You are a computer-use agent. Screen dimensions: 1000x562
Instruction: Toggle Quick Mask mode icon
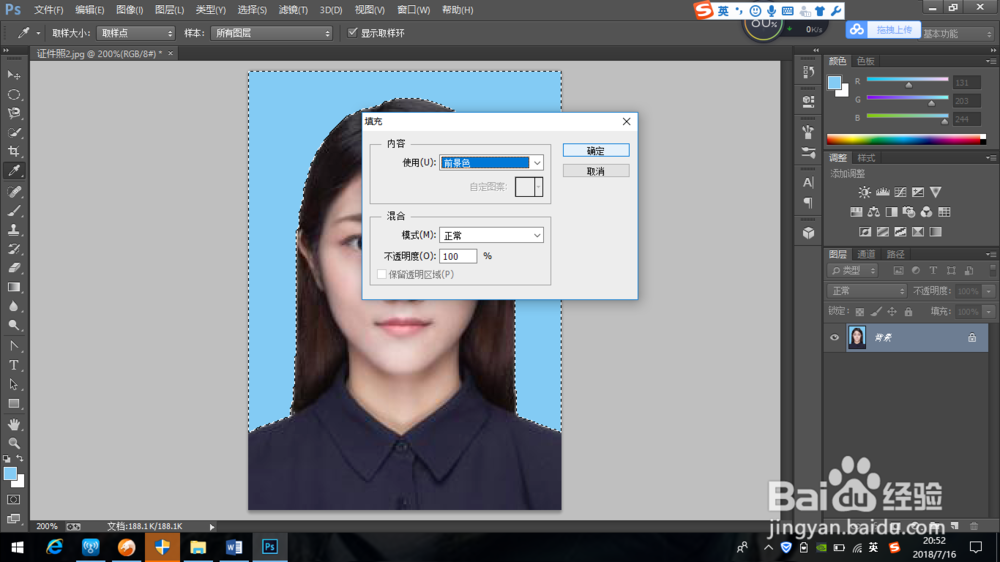point(13,499)
